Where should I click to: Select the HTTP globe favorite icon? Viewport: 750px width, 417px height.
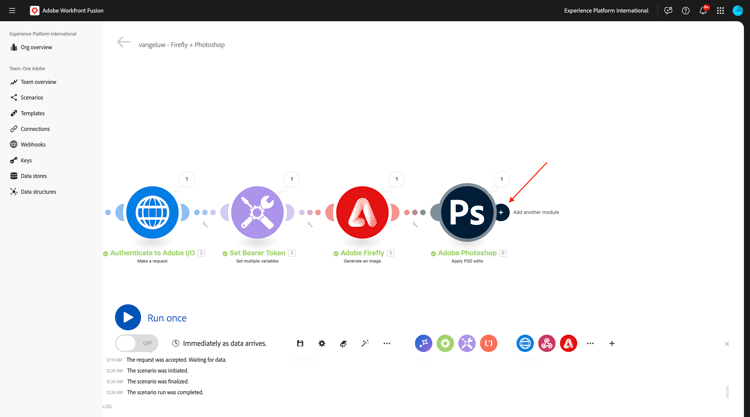(x=525, y=343)
